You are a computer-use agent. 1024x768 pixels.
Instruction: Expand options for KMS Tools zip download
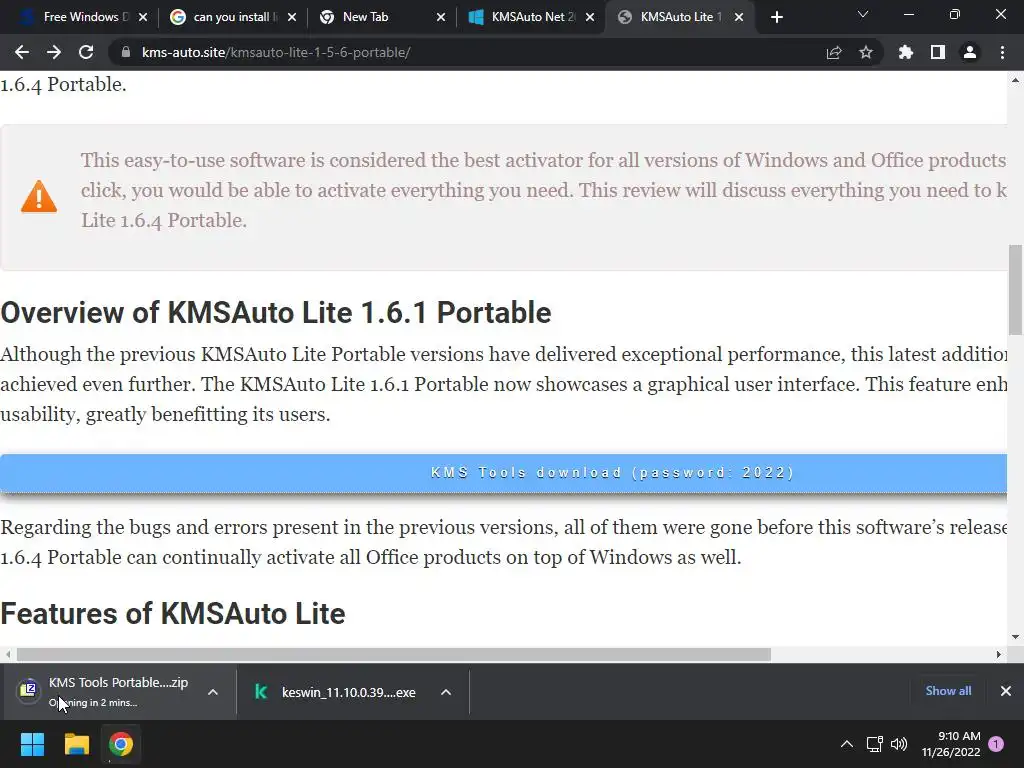point(213,692)
